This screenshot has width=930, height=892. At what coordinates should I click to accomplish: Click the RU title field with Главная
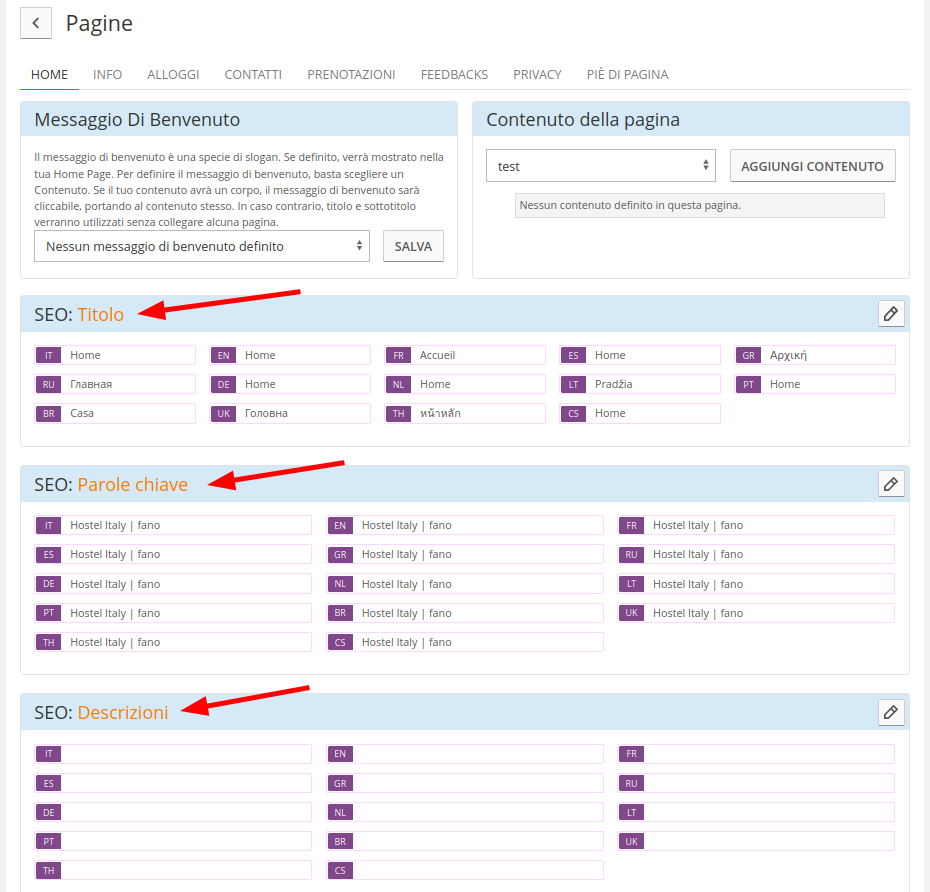point(130,384)
